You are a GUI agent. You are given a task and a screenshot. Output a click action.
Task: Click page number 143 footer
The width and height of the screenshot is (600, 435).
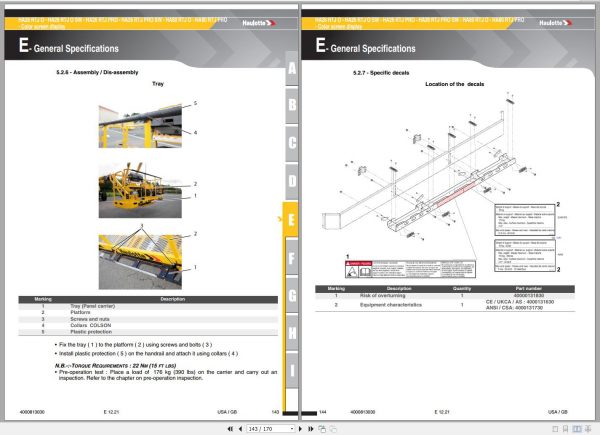[275, 412]
